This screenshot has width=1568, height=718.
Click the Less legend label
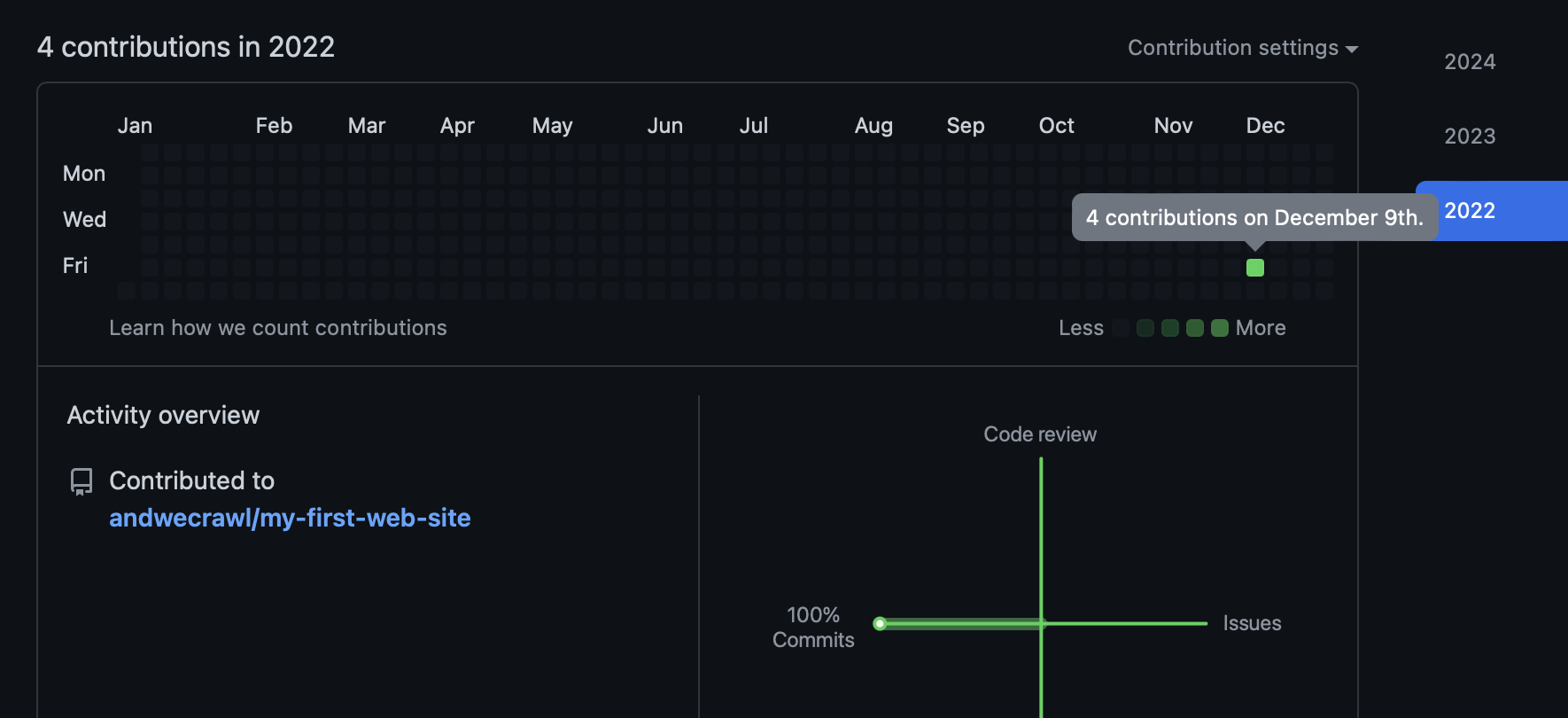(x=1081, y=328)
